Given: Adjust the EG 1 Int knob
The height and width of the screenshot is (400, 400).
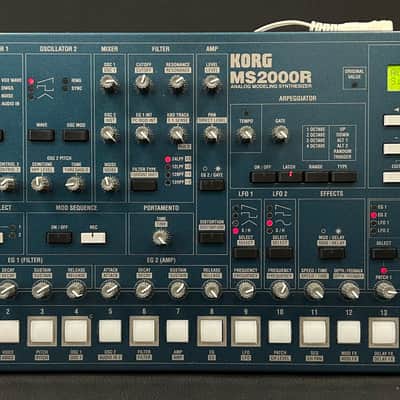Looking at the screenshot, I should click(144, 134).
